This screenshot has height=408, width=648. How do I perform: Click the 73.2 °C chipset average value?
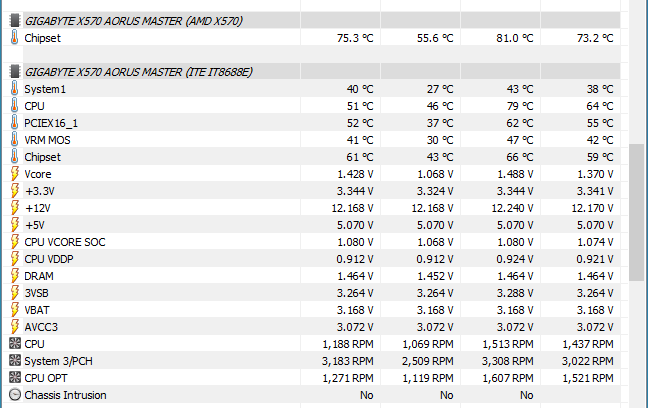[595, 38]
